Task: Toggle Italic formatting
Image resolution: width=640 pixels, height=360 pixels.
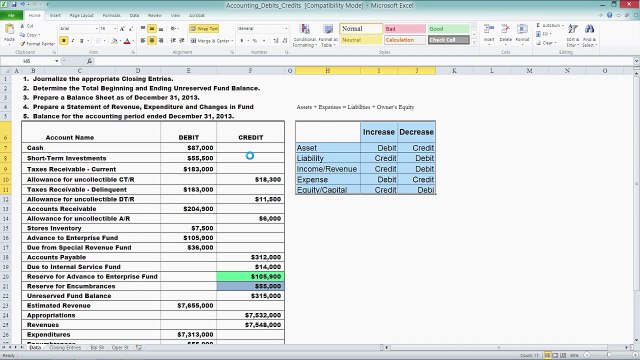Action: tap(73, 41)
